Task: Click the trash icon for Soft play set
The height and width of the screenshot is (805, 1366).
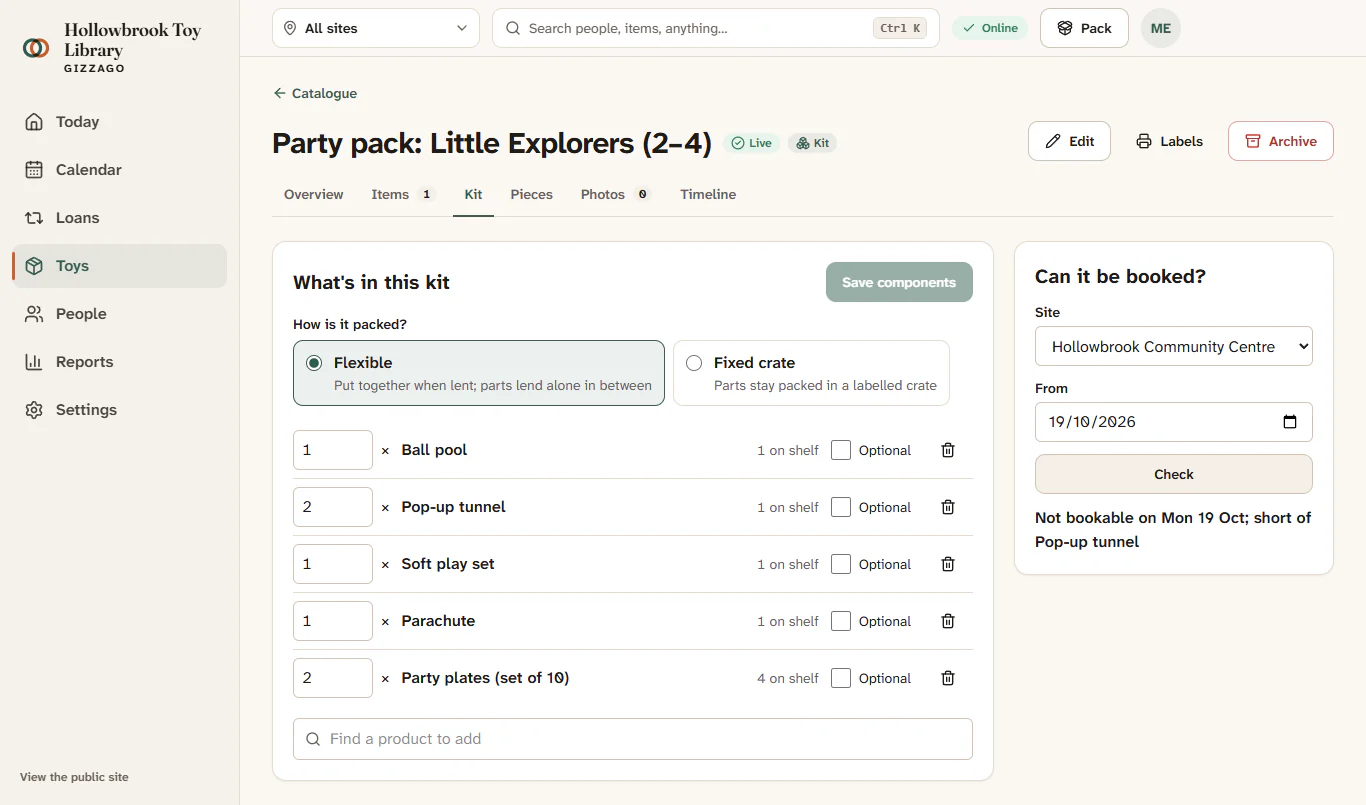Action: (x=948, y=564)
